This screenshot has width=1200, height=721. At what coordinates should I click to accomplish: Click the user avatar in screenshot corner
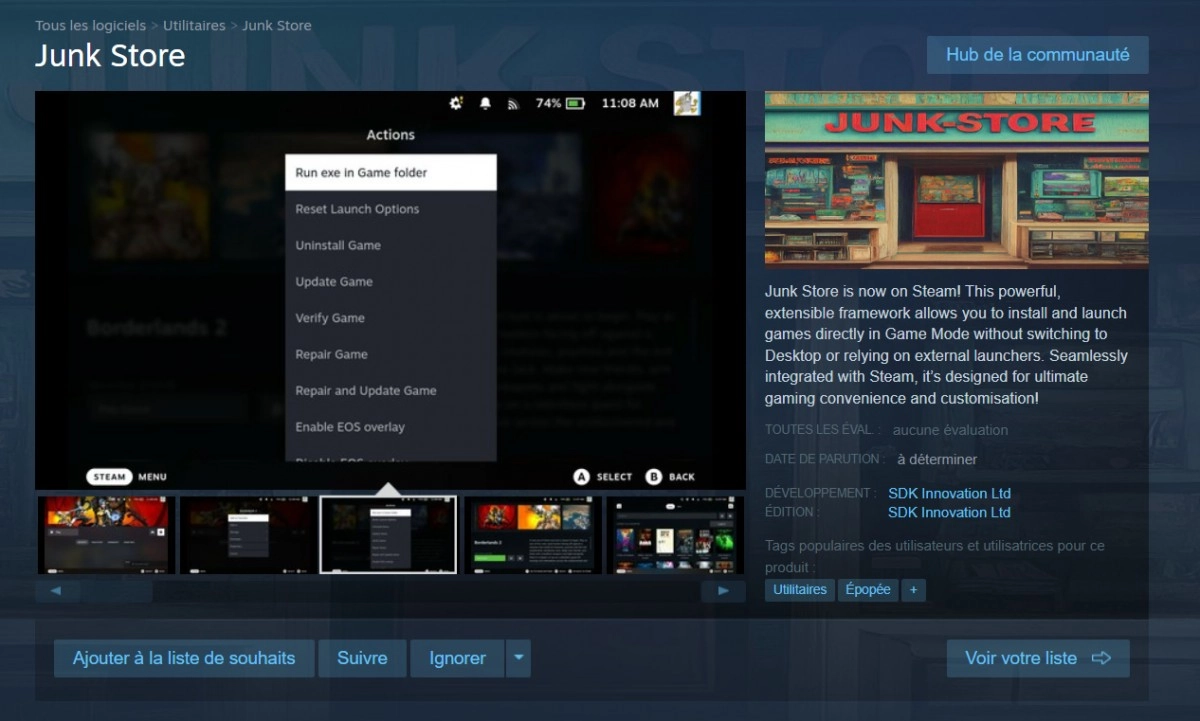[x=687, y=103]
